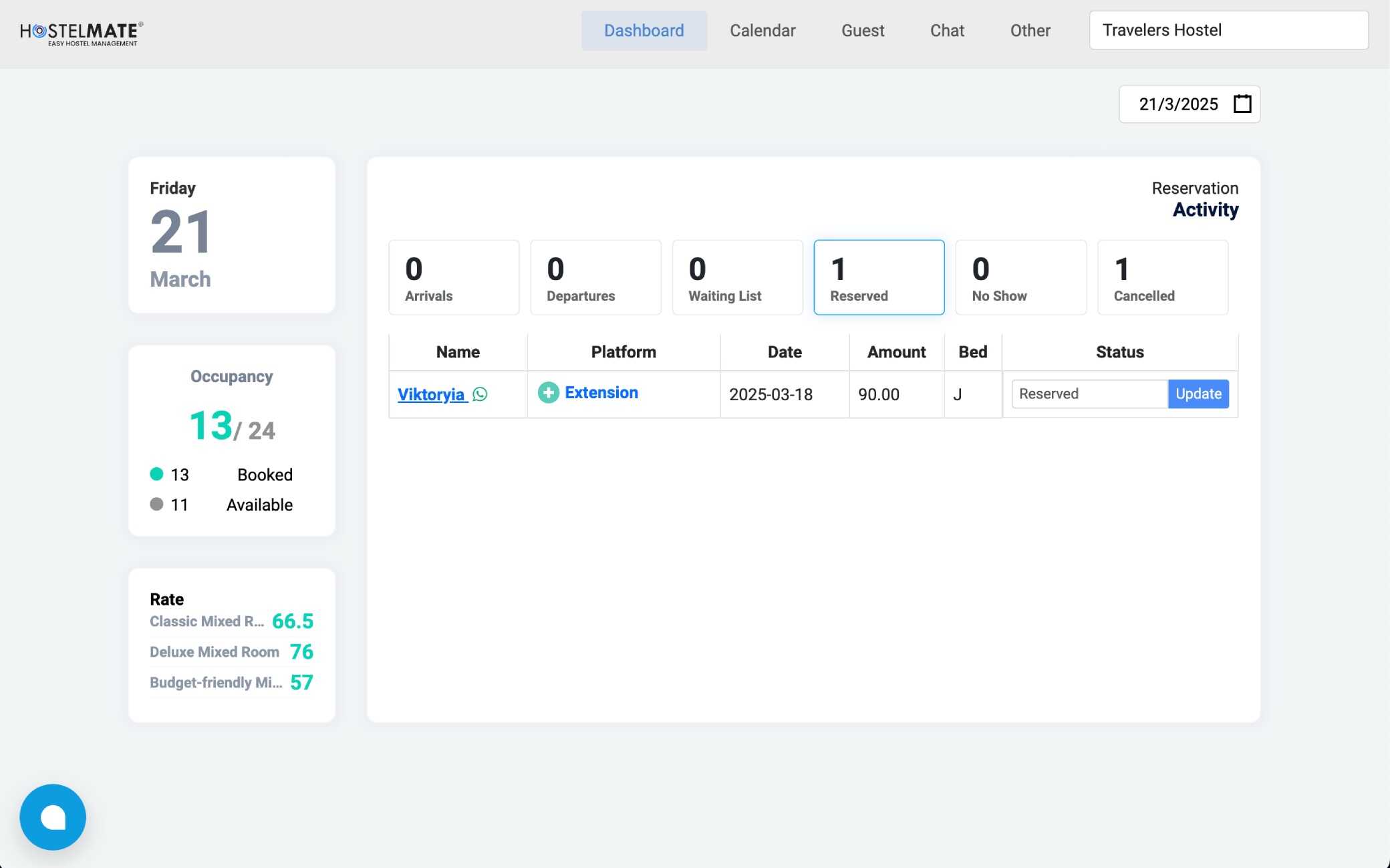Image resolution: width=1390 pixels, height=868 pixels.
Task: Click the green plus Extension icon
Action: [548, 393]
